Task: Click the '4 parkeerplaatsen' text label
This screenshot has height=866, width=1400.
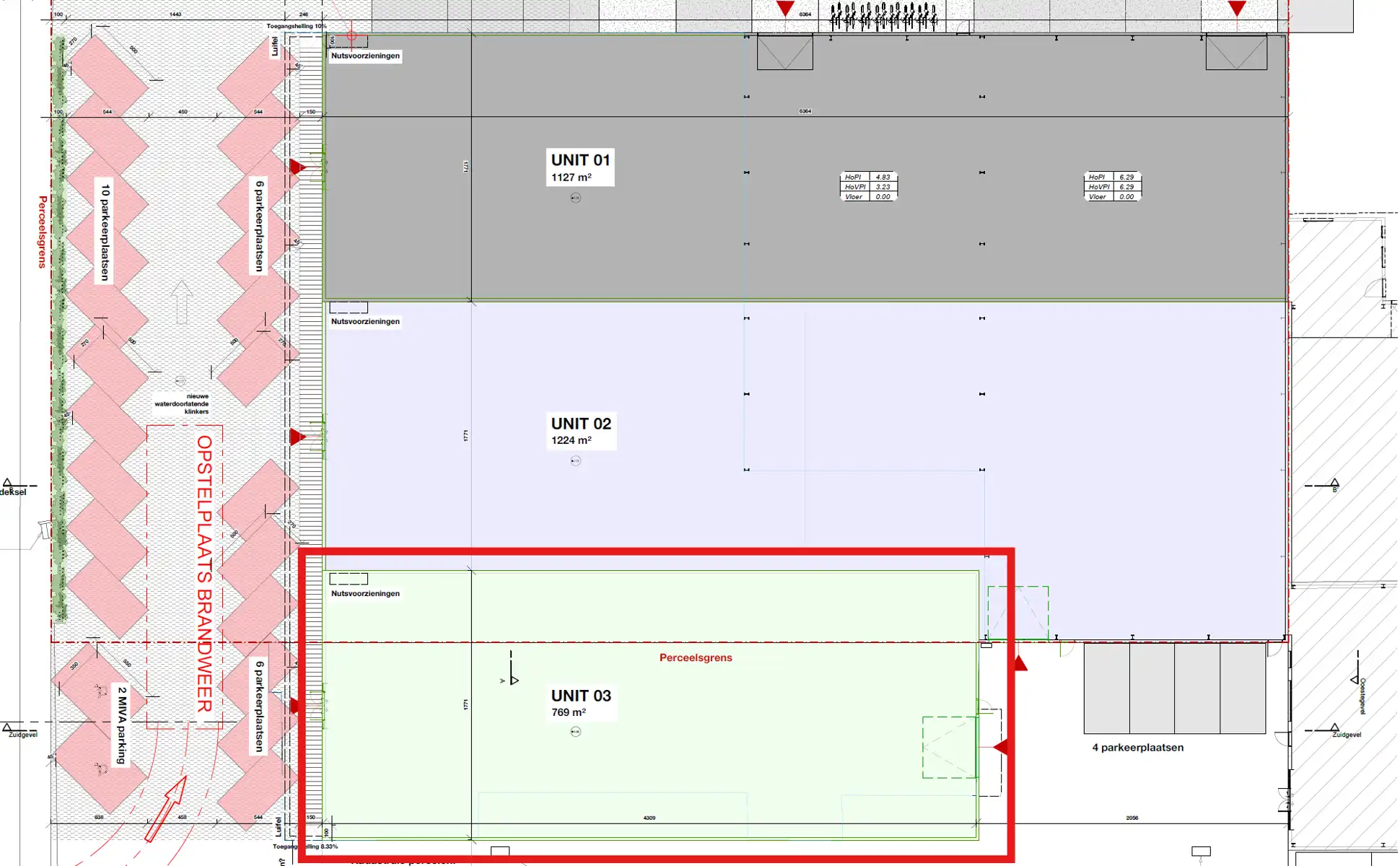Action: (x=1137, y=748)
